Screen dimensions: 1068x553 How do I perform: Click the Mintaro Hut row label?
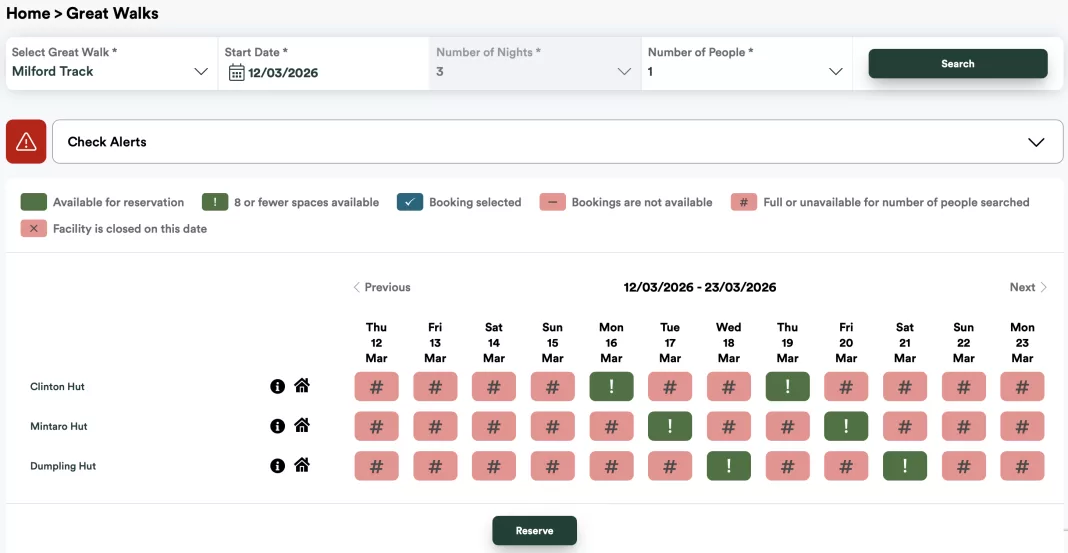[x=59, y=426]
